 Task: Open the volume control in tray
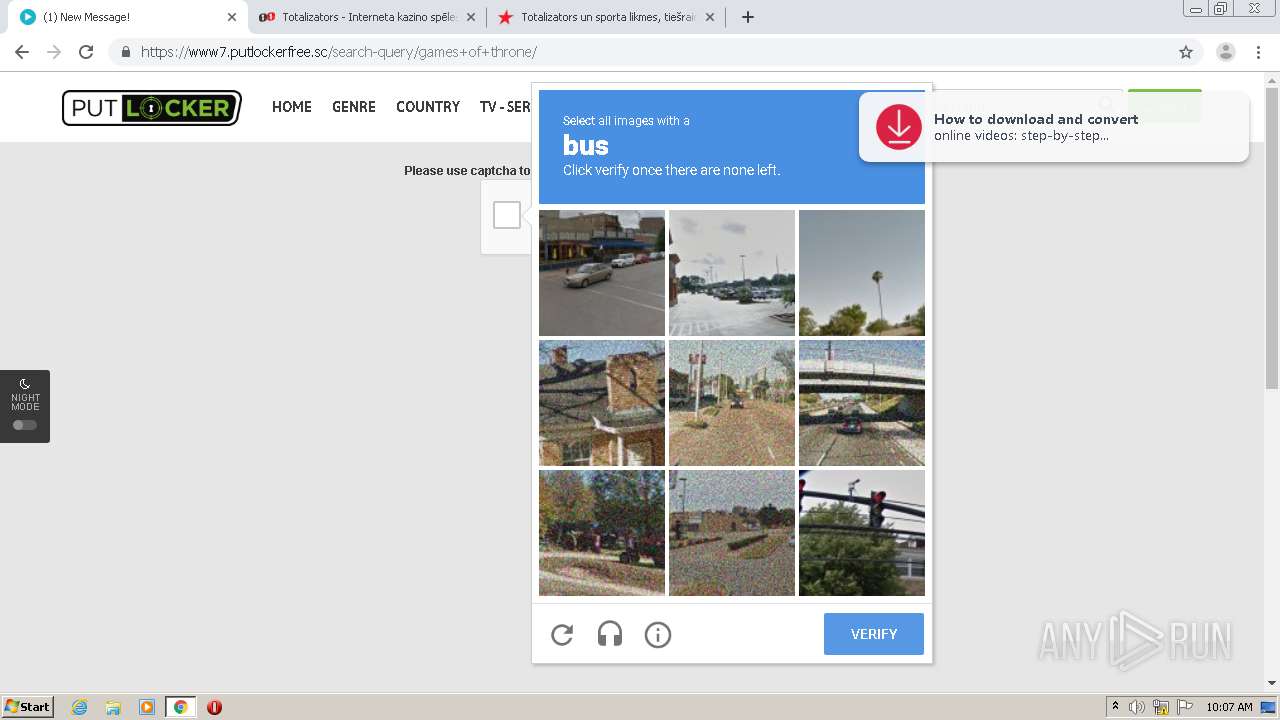1137,707
